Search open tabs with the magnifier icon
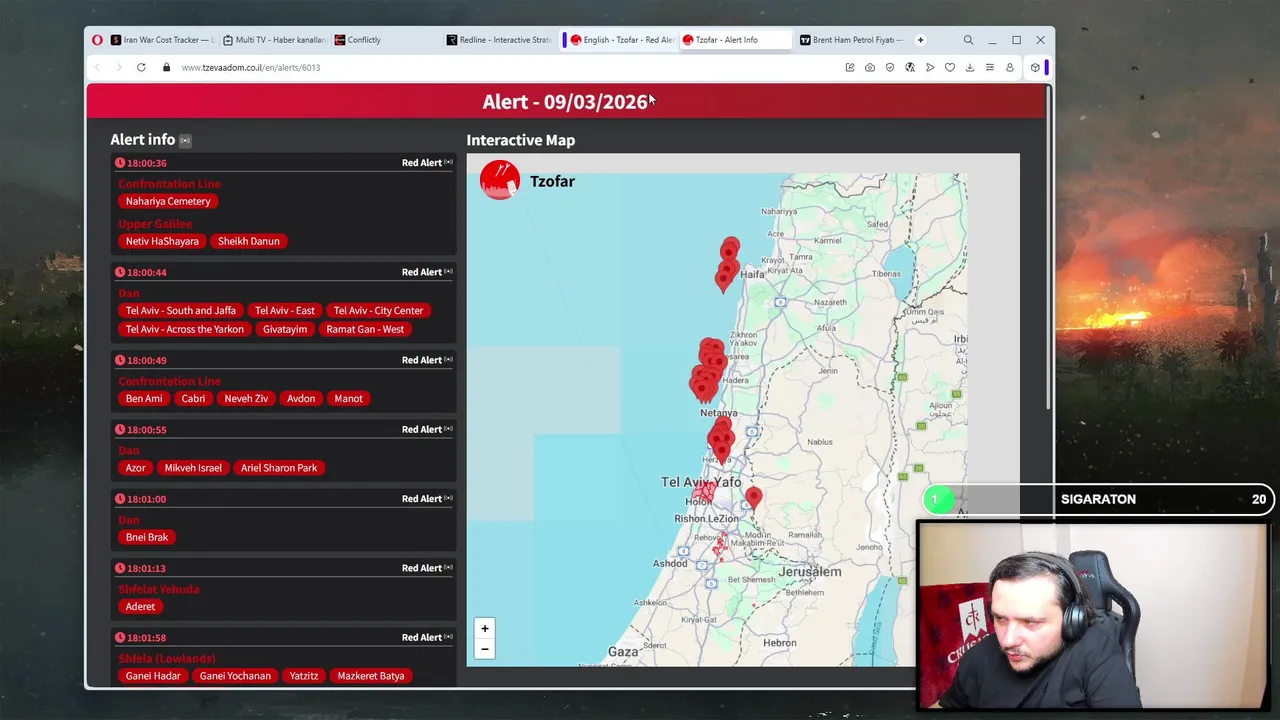Image resolution: width=1280 pixels, height=720 pixels. click(968, 40)
